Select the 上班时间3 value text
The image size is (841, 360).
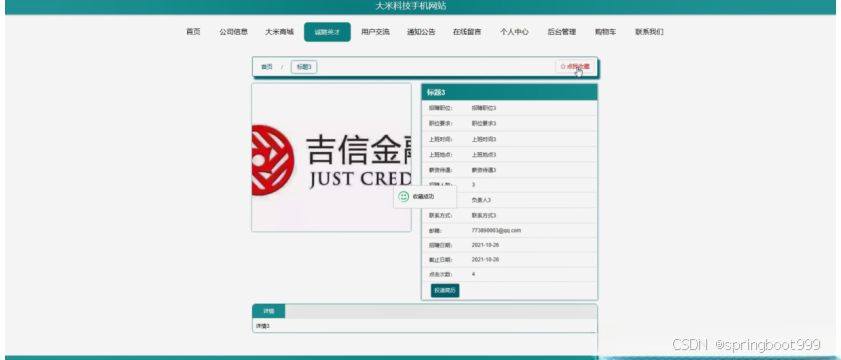pos(484,139)
